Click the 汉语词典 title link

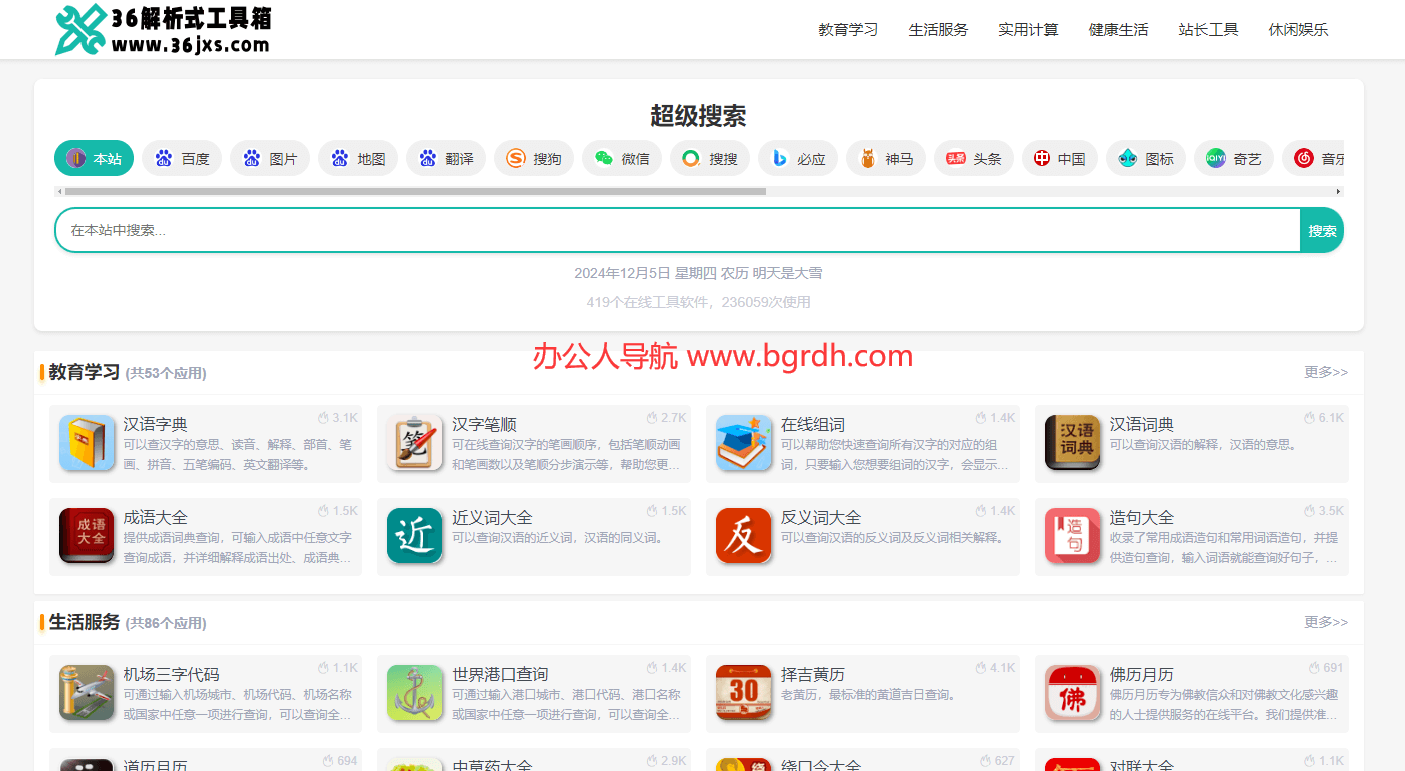[1142, 424]
